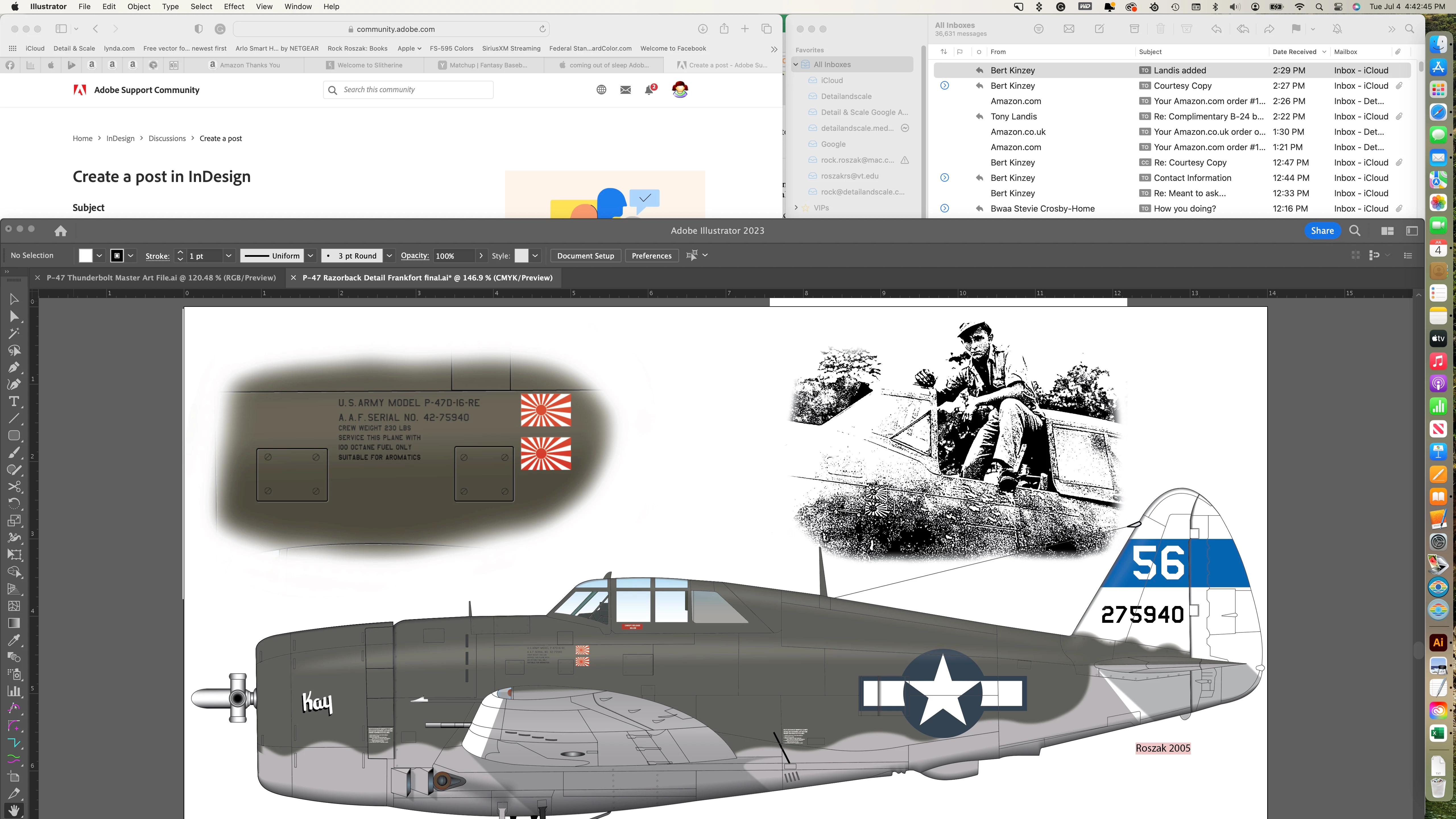Viewport: 1456px width, 819px height.
Task: Toggle Safari sidebar button
Action: coord(61,29)
